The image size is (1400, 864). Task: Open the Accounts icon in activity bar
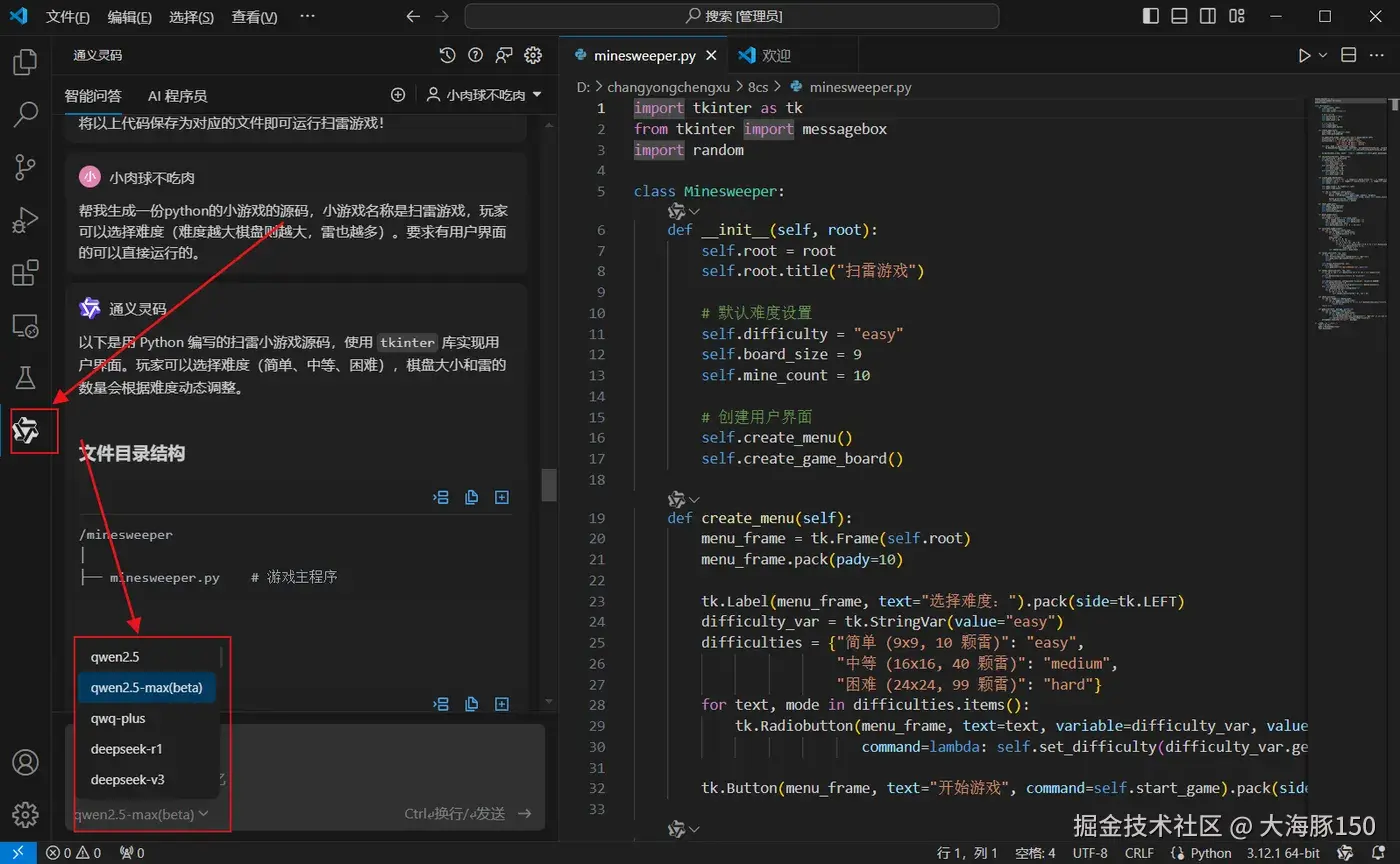click(x=25, y=762)
